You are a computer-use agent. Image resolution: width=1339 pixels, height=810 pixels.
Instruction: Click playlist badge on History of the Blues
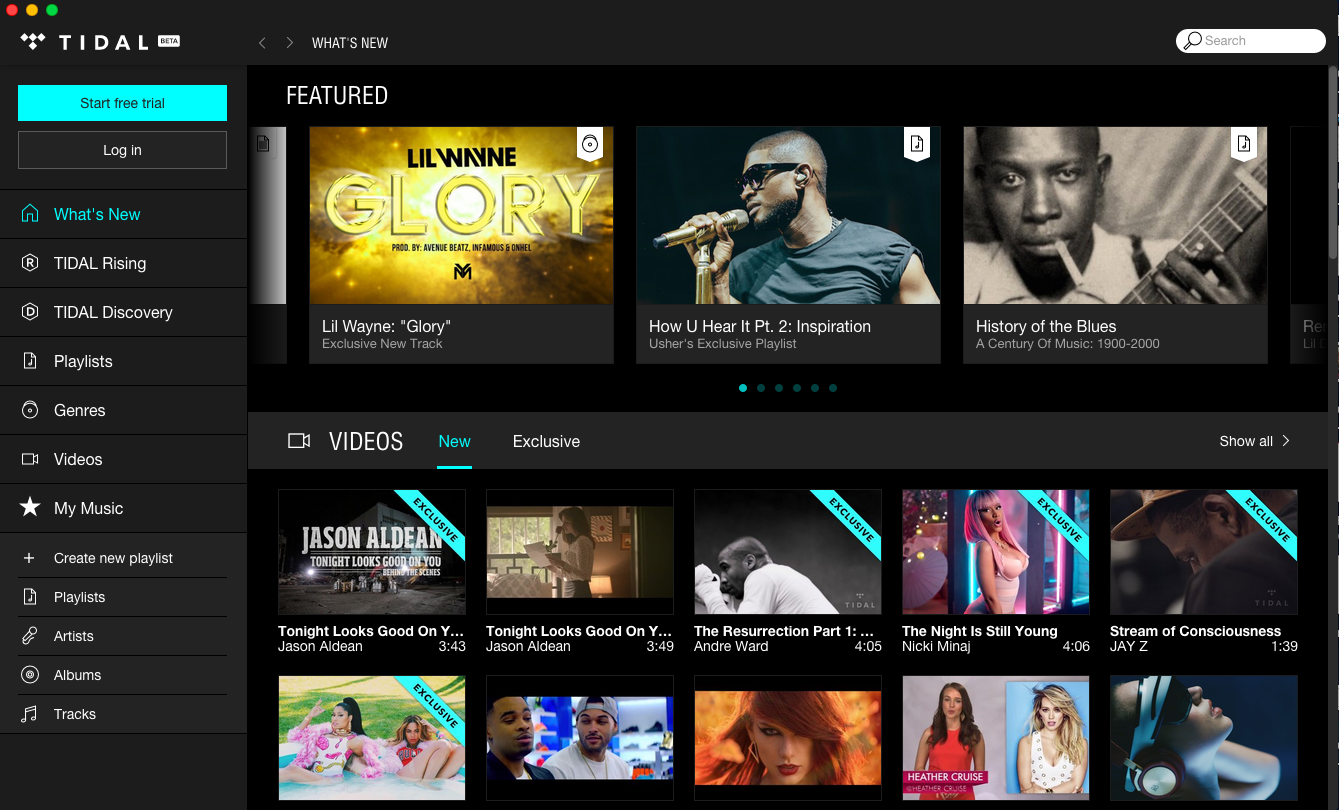tap(1244, 143)
